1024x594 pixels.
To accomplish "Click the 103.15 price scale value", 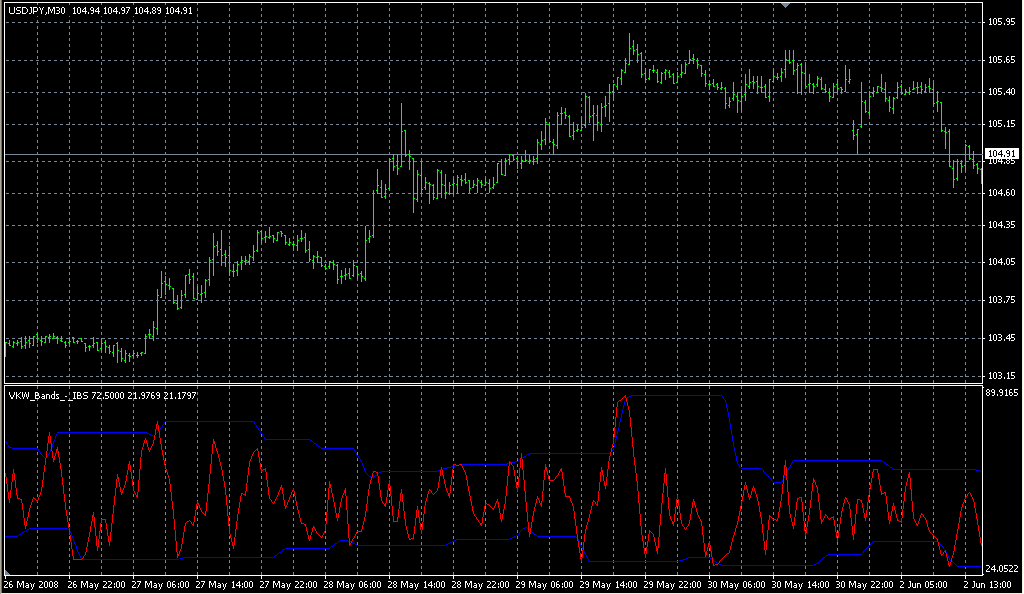I will (1001, 376).
